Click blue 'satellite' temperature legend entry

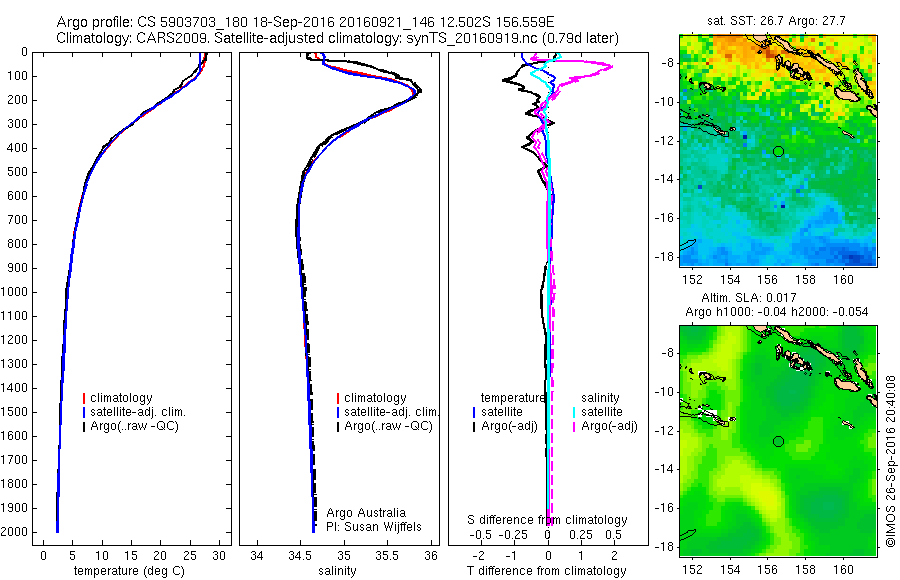(x=502, y=412)
